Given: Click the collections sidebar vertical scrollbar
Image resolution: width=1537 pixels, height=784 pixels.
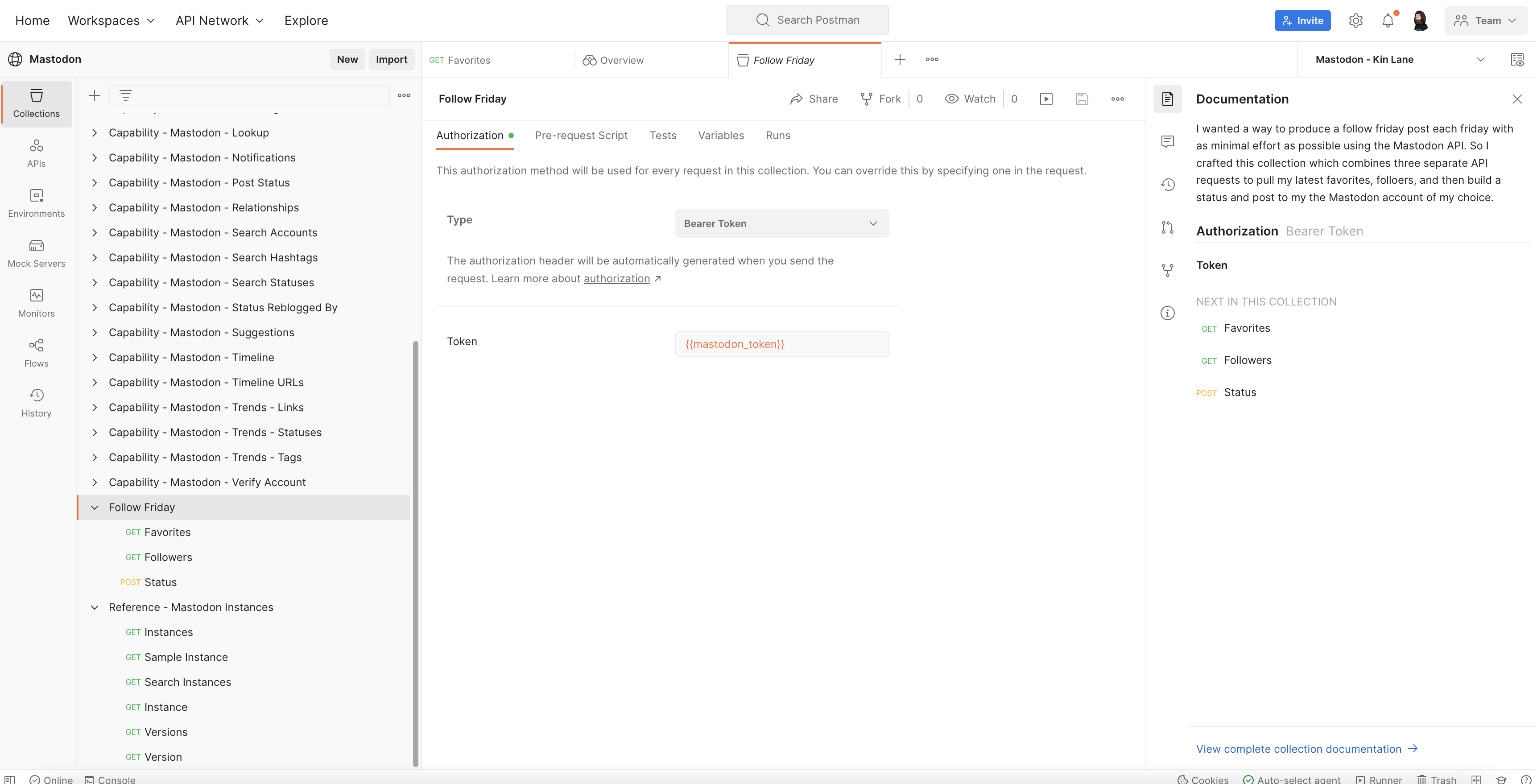Looking at the screenshot, I should coord(415,553).
